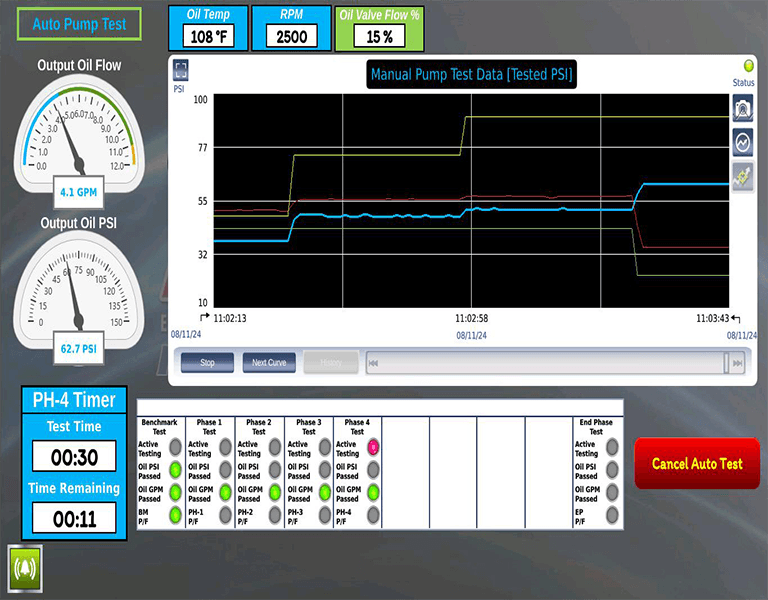Click the Phase 4 Test column header

[357, 427]
